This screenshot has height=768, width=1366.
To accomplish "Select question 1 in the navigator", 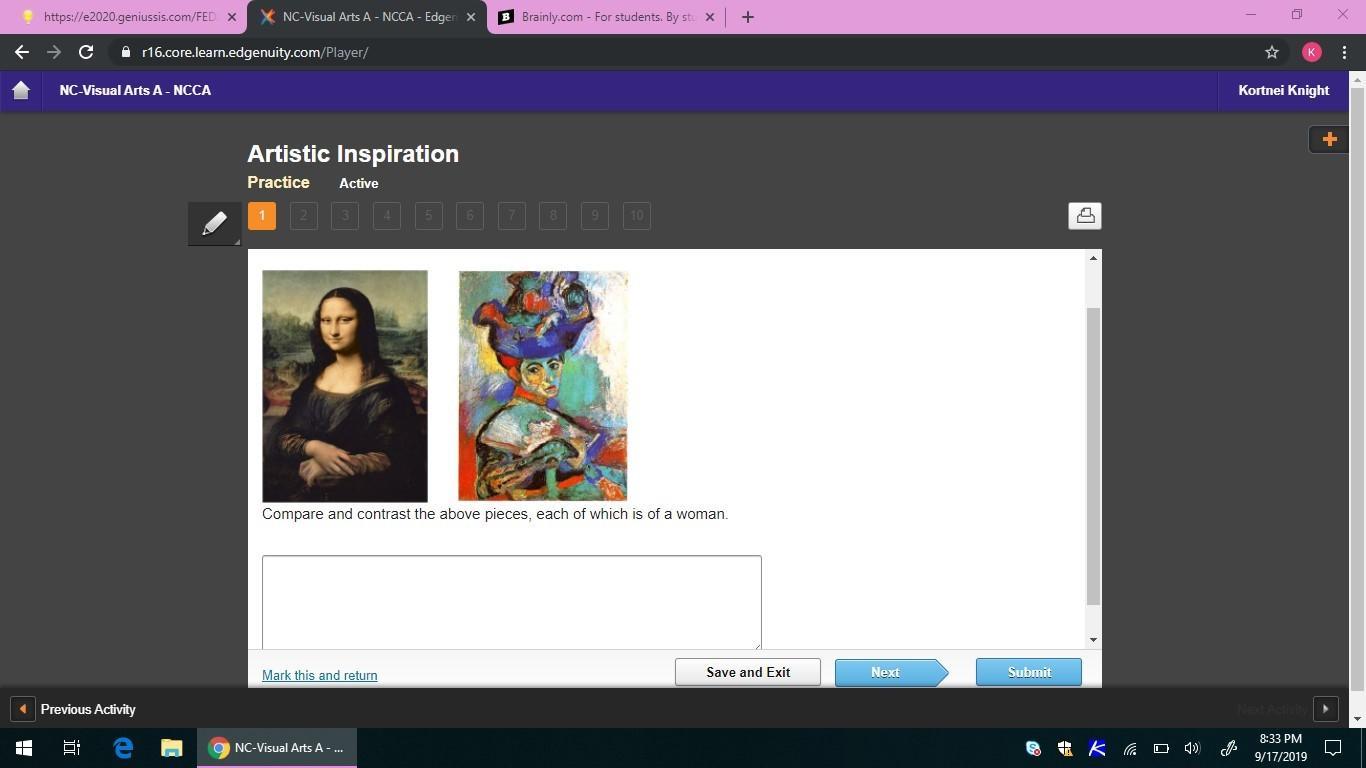I will (262, 216).
